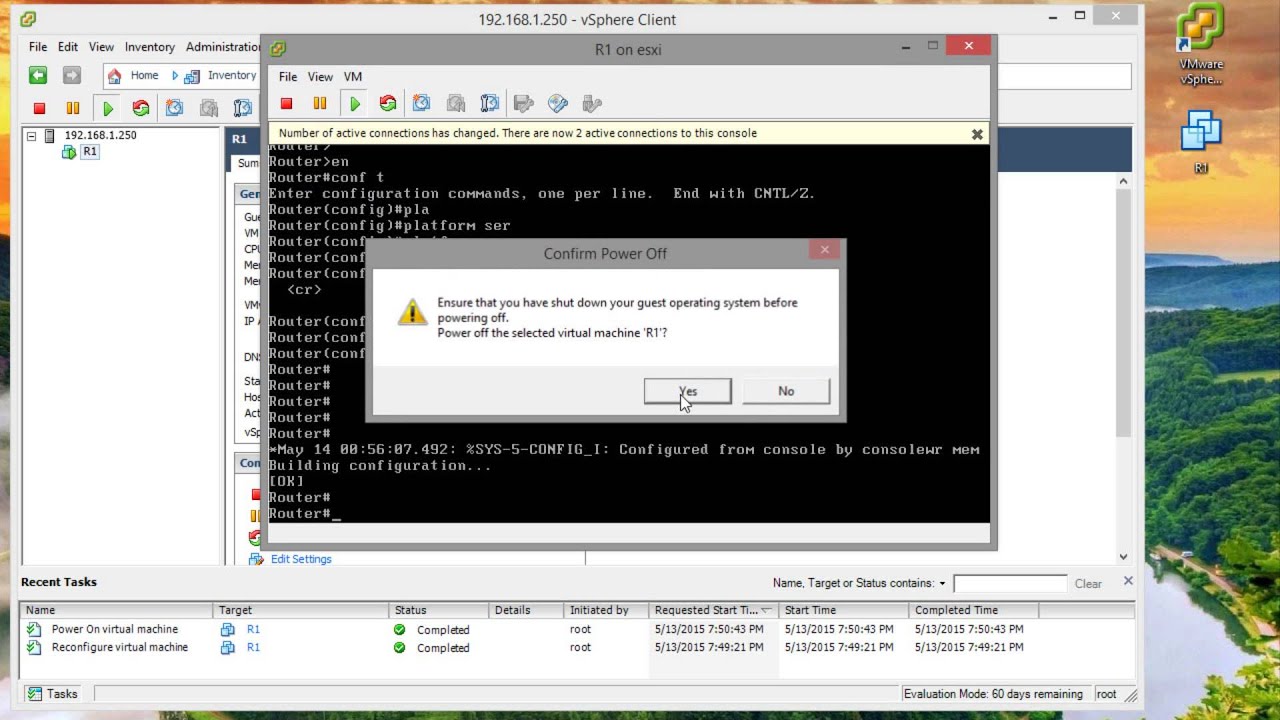Click Initiated by column header
Image resolution: width=1280 pixels, height=720 pixels.
(x=605, y=610)
